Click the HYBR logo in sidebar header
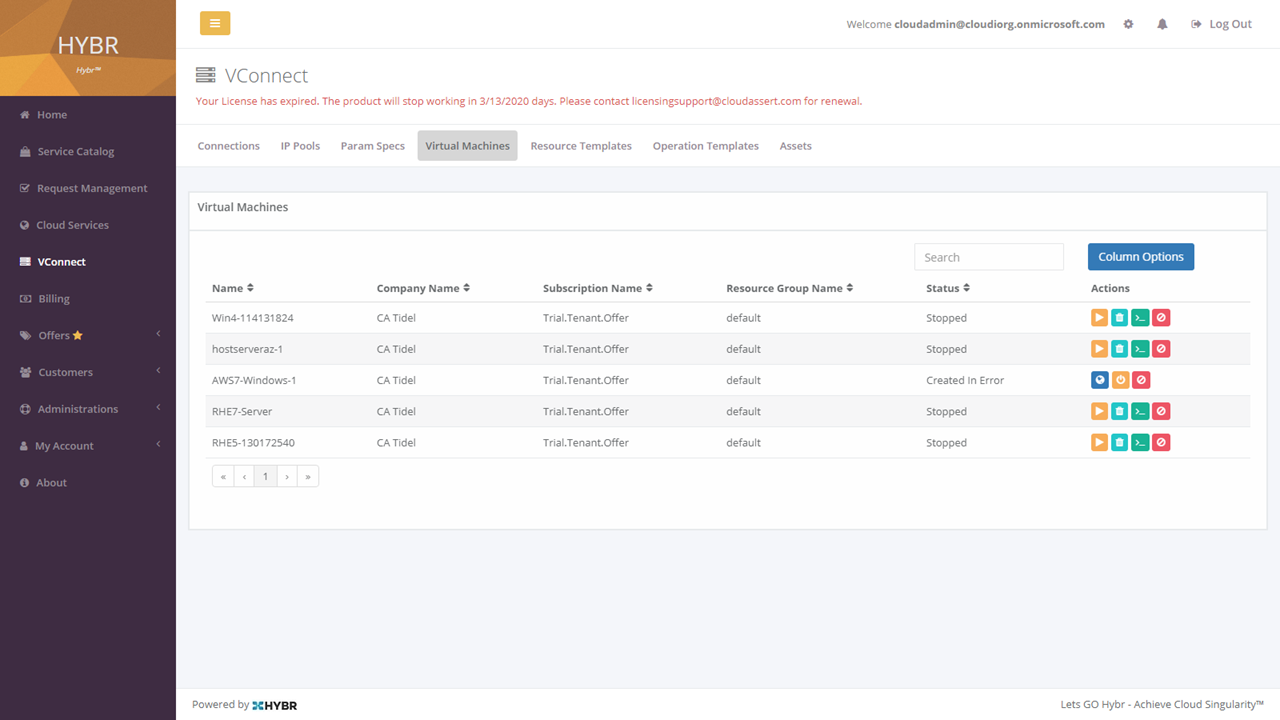 coord(88,48)
